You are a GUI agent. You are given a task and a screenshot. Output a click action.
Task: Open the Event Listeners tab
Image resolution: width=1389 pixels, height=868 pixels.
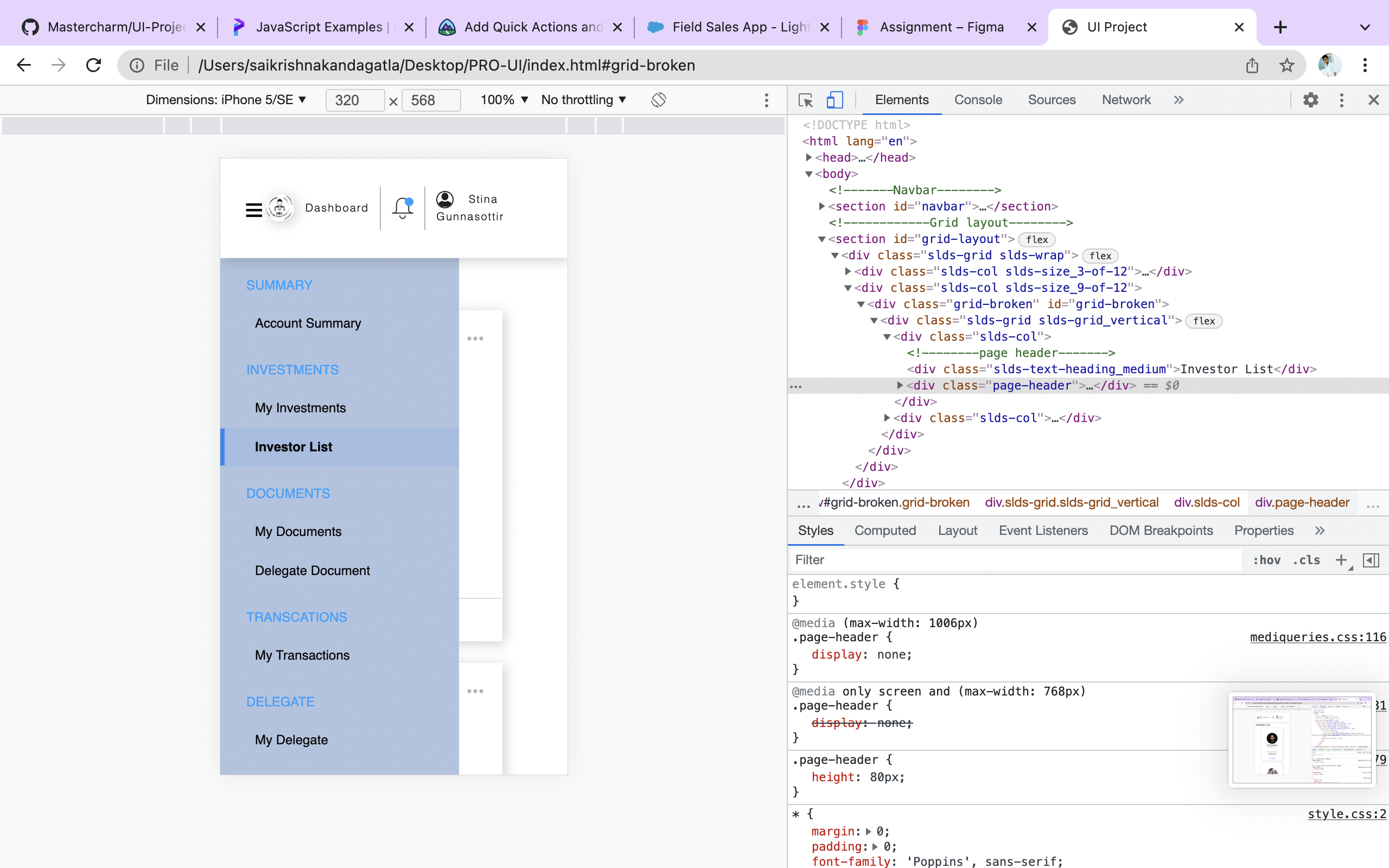click(1043, 531)
